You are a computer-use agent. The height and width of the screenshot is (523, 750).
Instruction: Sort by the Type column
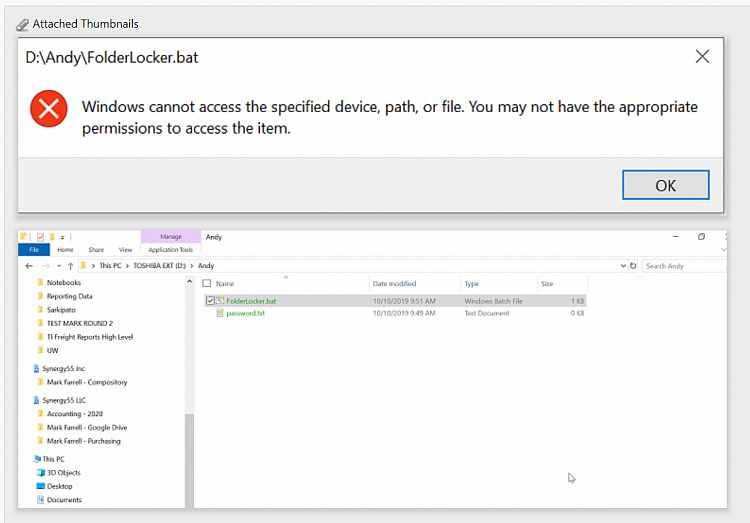471,284
